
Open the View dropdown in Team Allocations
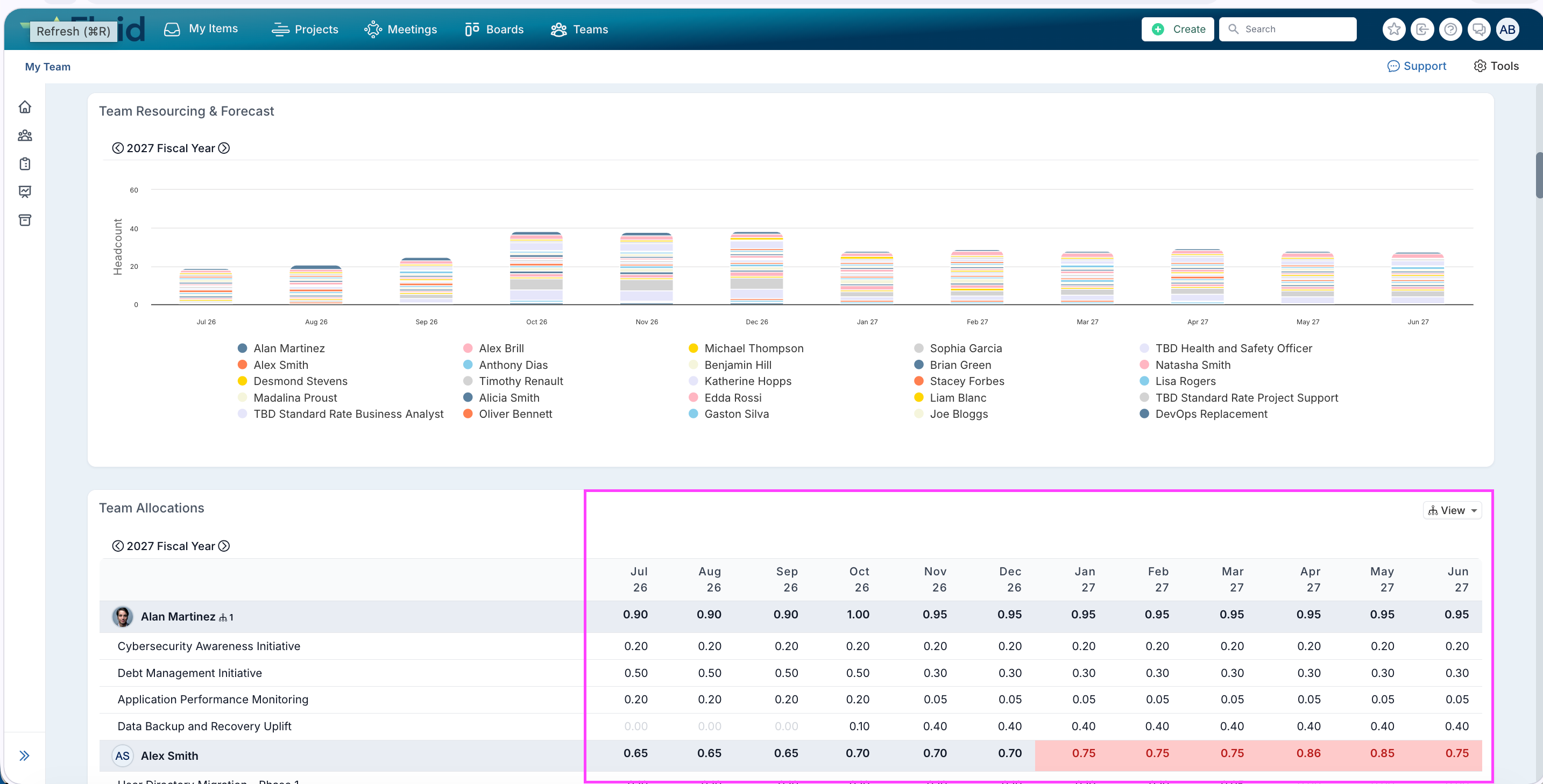pos(1452,510)
